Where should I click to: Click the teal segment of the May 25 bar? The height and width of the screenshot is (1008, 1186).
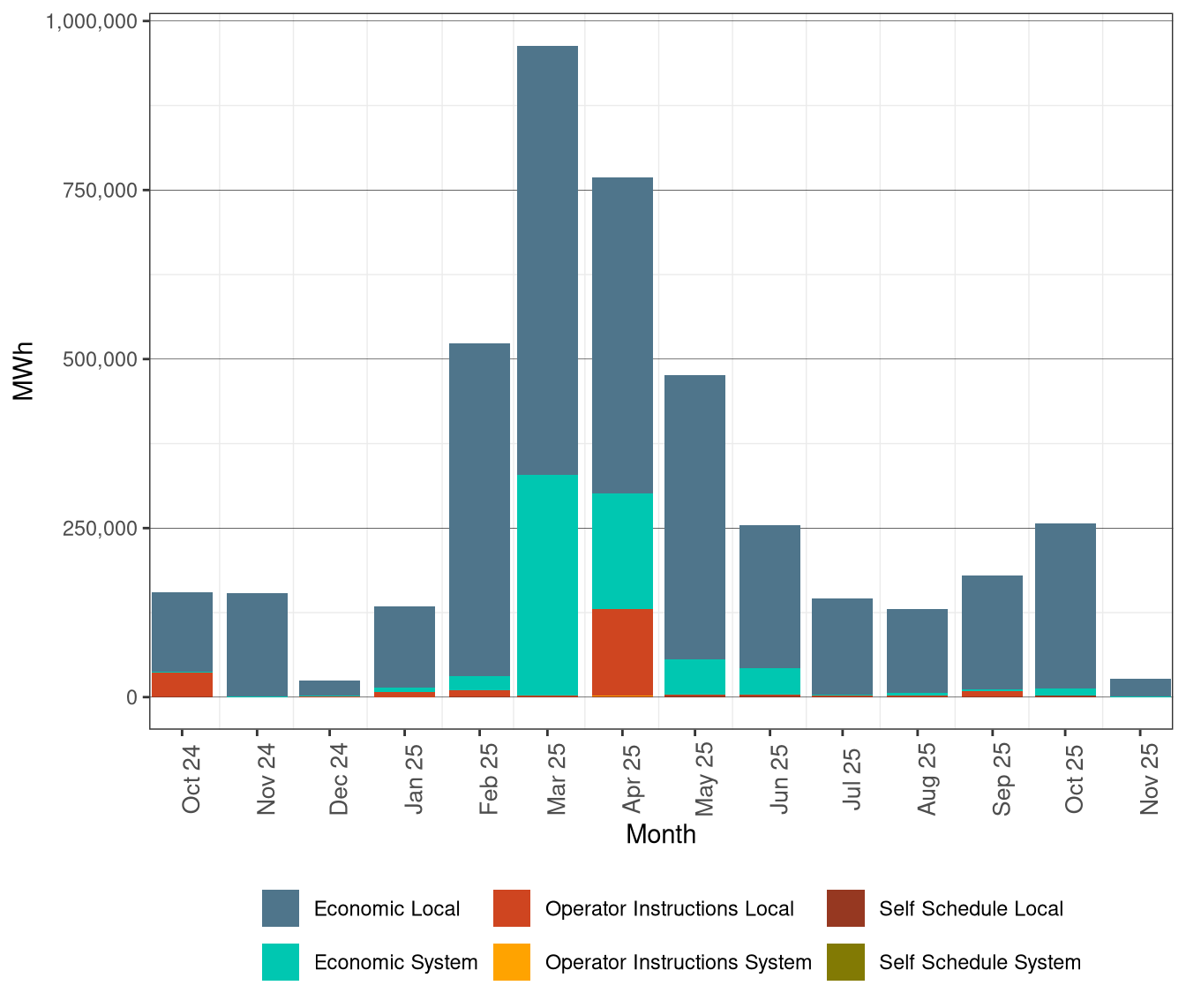point(693,675)
